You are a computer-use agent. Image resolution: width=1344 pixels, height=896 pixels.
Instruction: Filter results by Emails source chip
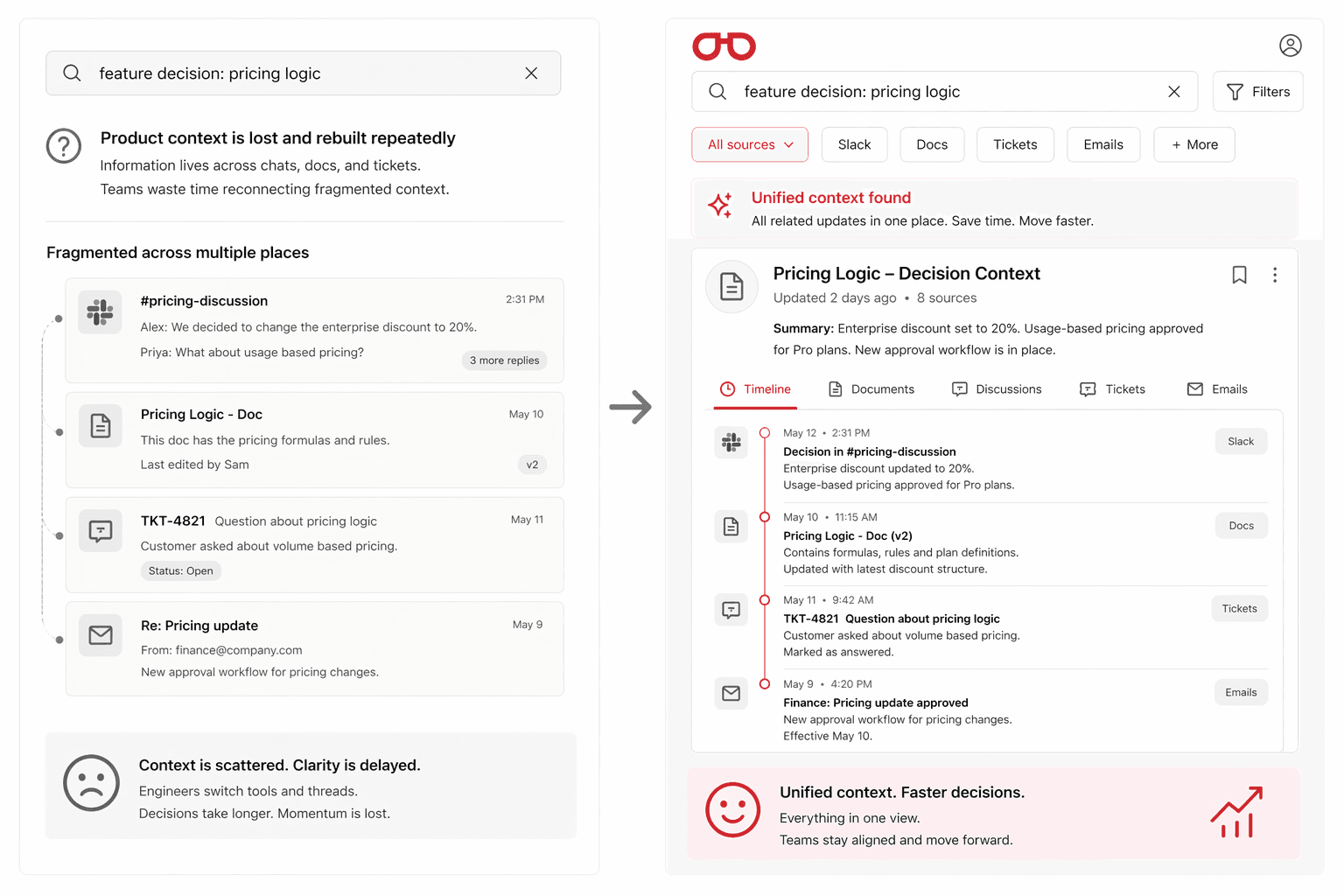click(x=1103, y=144)
